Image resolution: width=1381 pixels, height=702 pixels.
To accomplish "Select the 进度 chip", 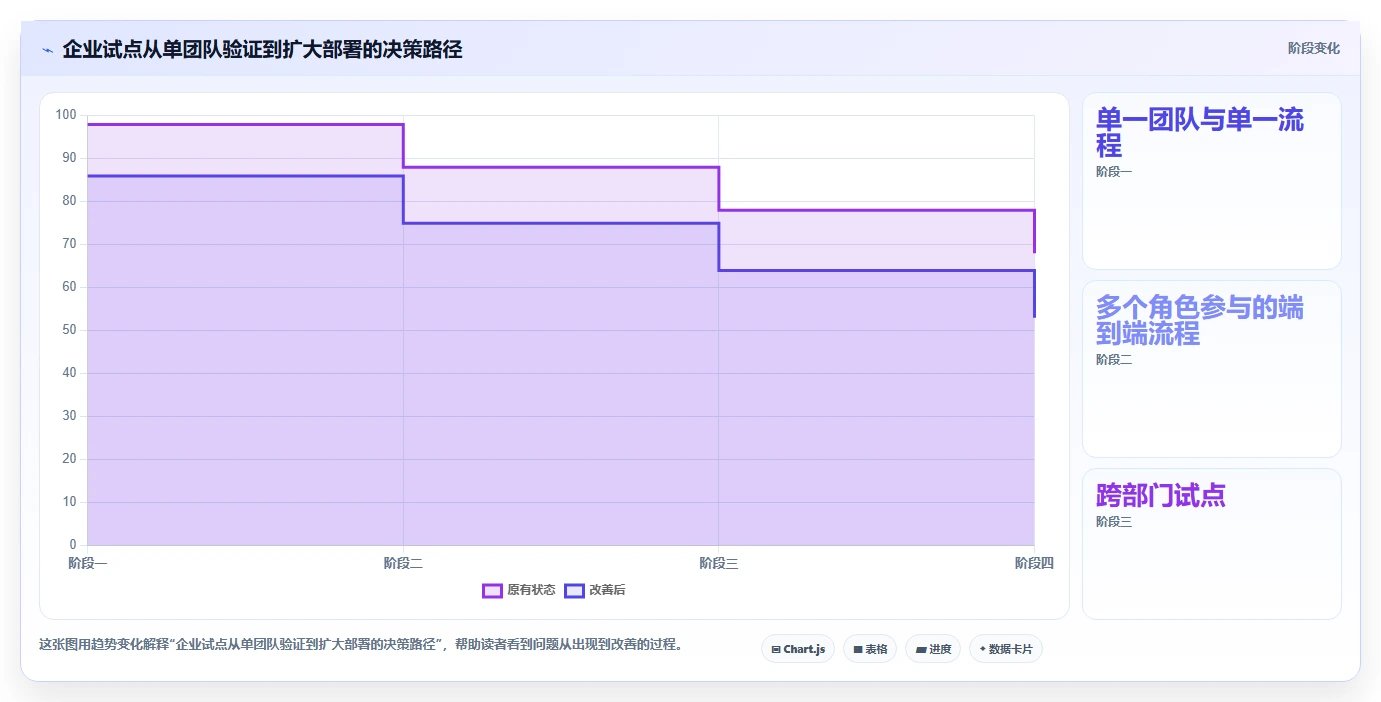I will pyautogui.click(x=933, y=649).
